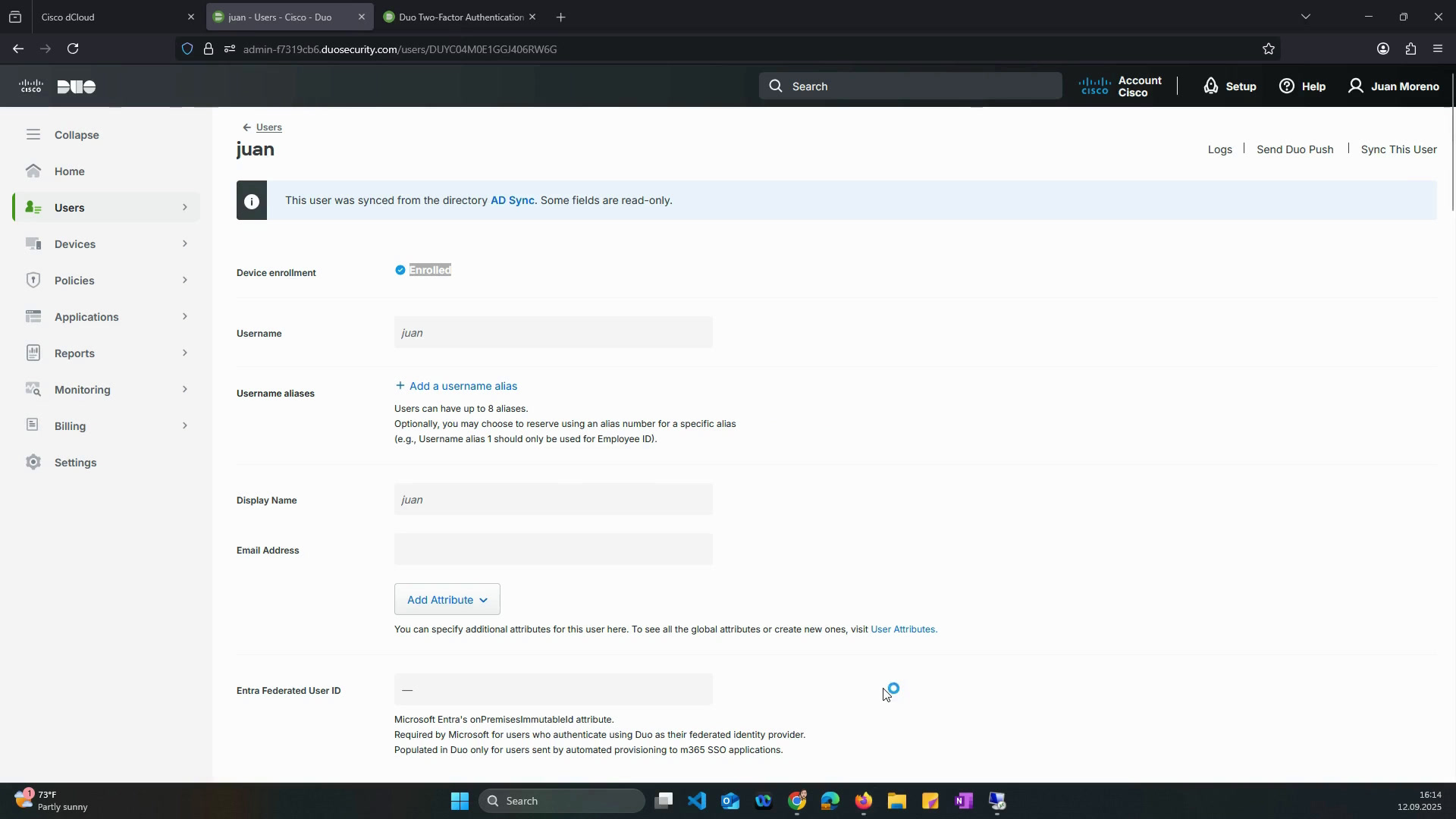This screenshot has height=819, width=1456.
Task: Expand the Policies submenu chevron
Action: coord(184,281)
